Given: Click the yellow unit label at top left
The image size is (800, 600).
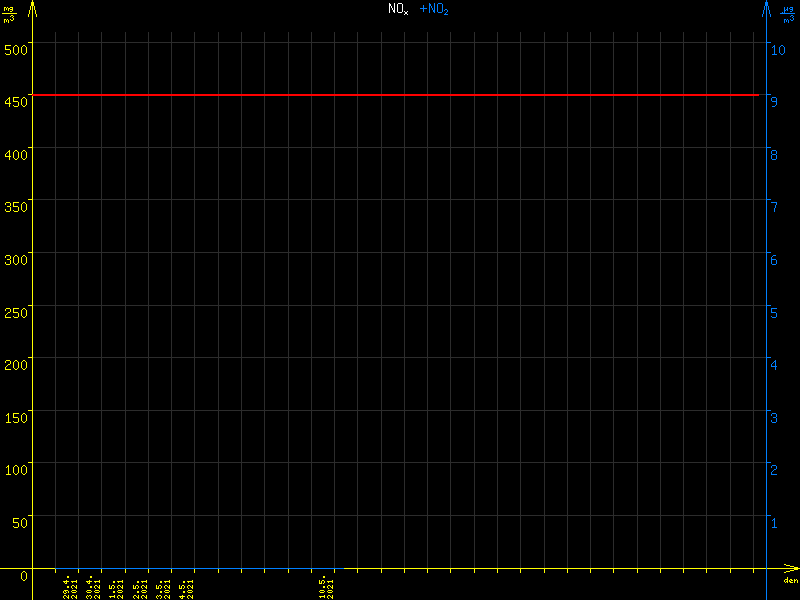Looking at the screenshot, I should [11, 13].
